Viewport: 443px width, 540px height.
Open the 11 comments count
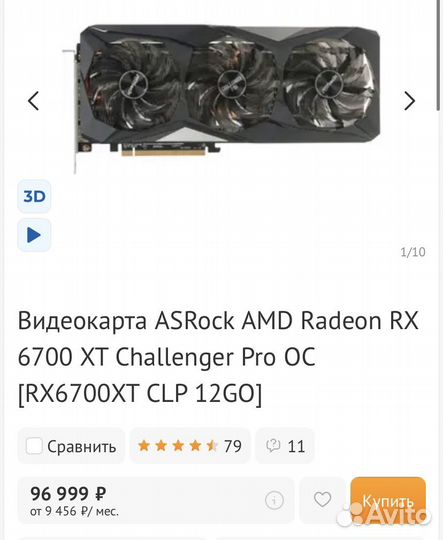(x=296, y=447)
